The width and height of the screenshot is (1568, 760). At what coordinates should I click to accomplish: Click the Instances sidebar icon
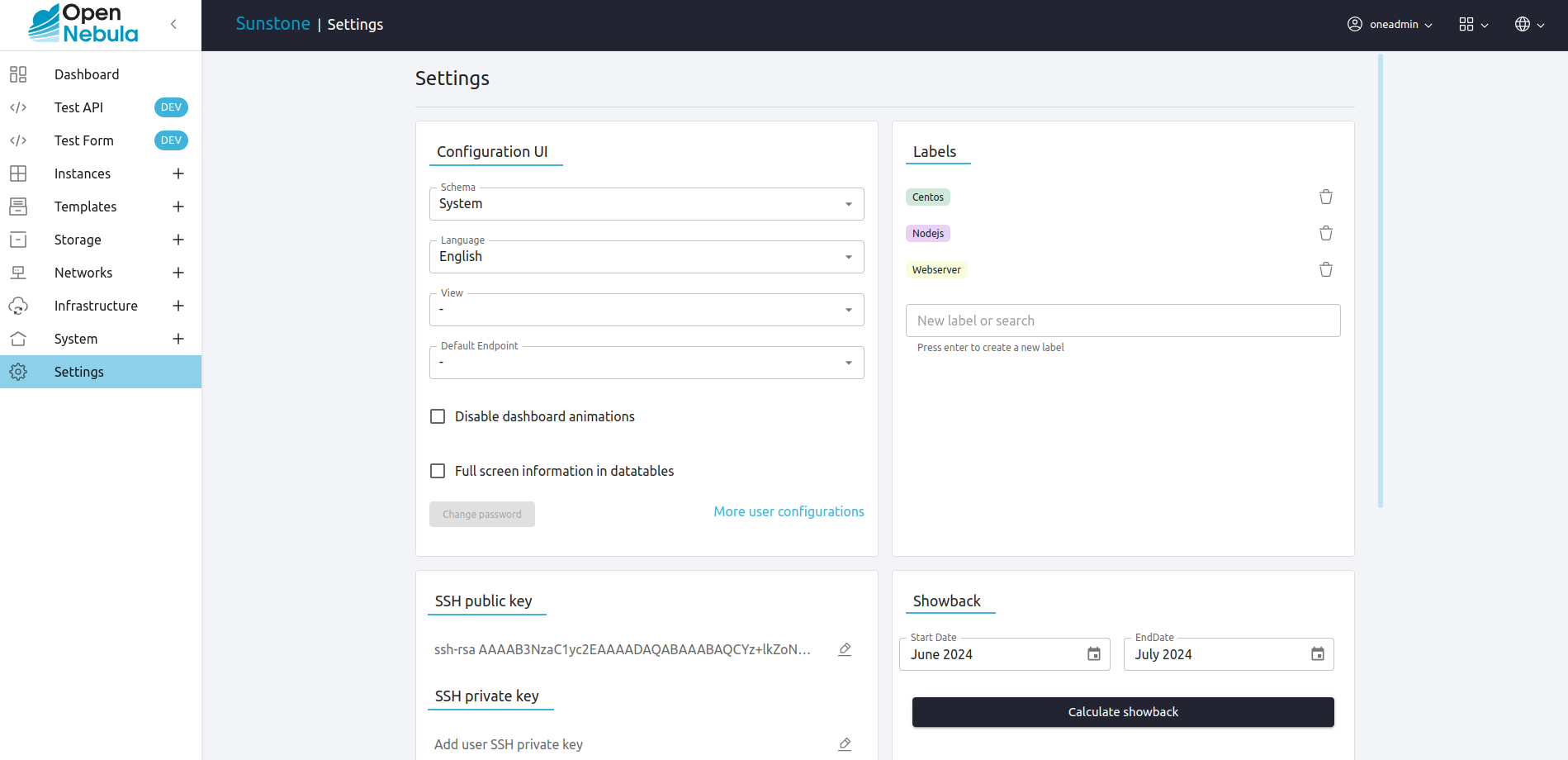point(18,173)
